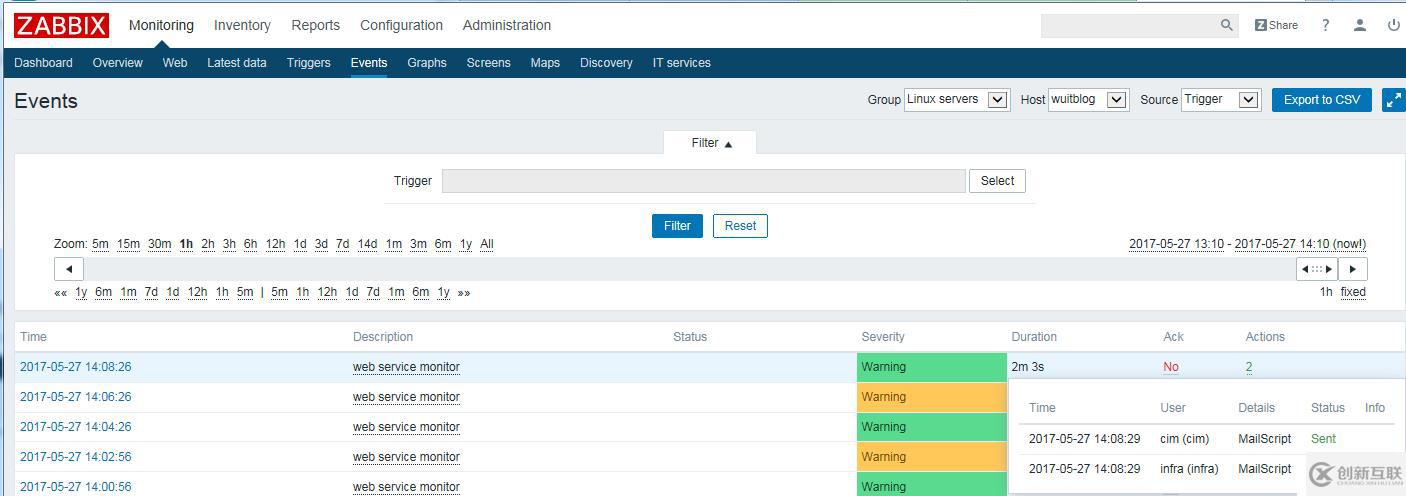
Task: Toggle the fixed period link
Action: [x=1353, y=292]
